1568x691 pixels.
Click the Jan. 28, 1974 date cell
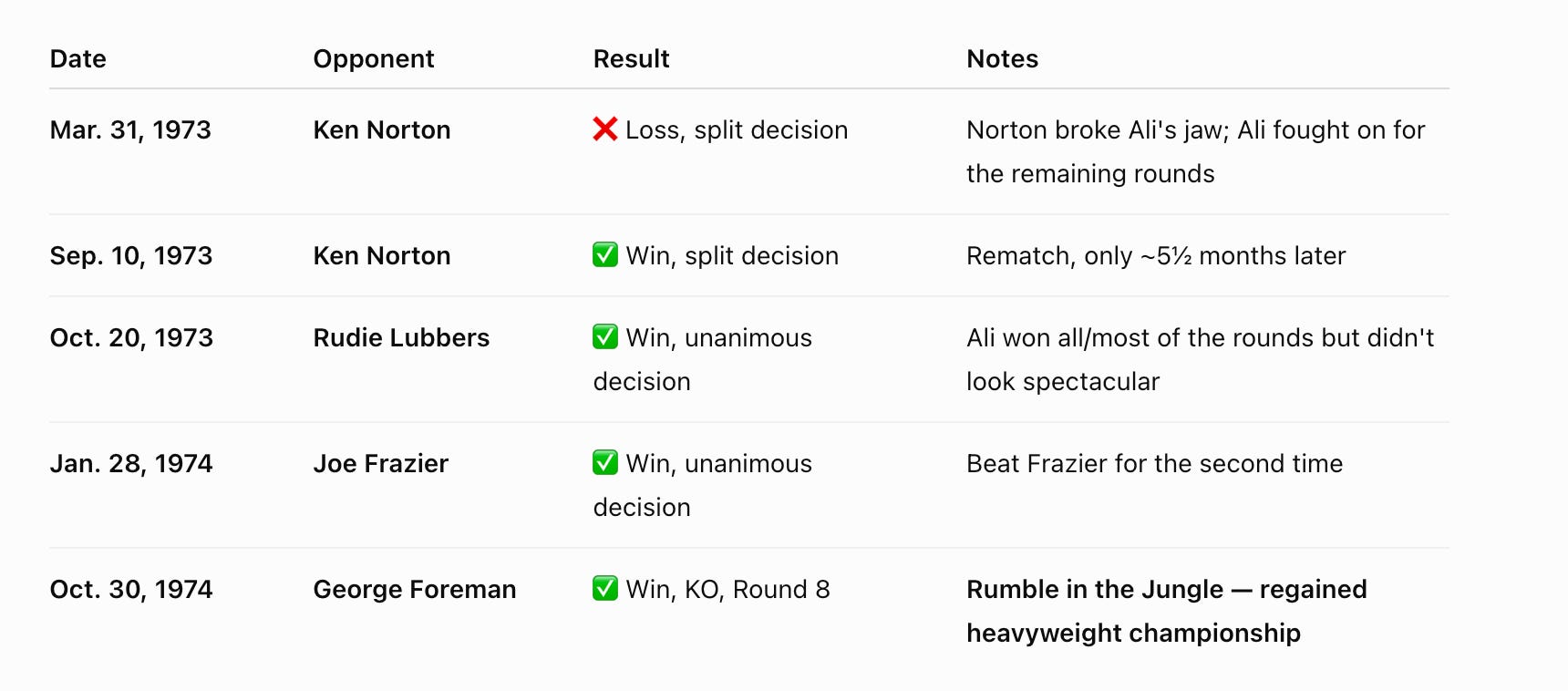131,464
